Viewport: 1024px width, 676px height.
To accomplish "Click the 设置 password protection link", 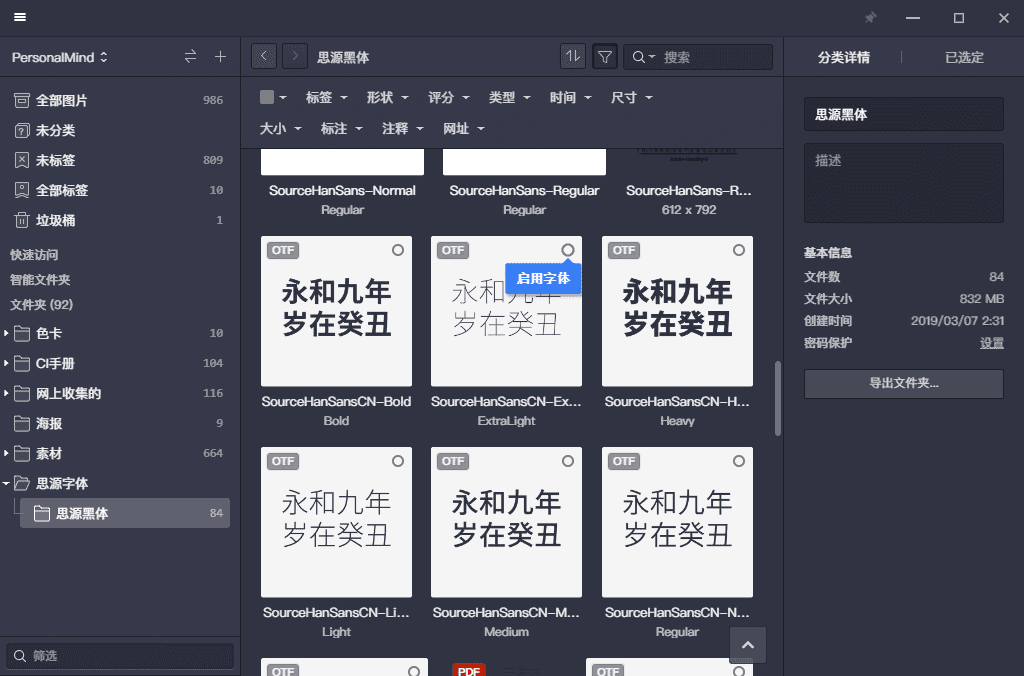I will (x=991, y=343).
